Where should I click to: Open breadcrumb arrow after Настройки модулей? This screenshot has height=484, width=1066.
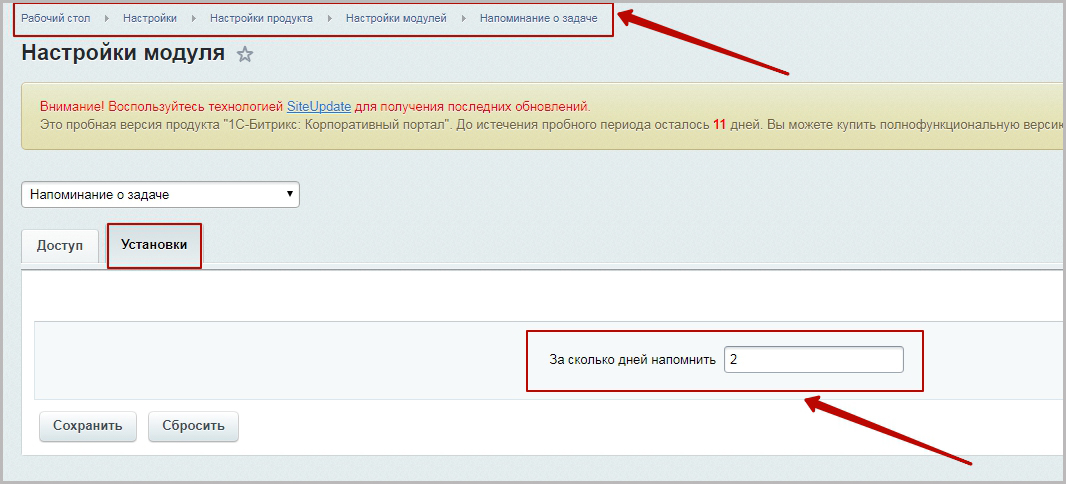464,18
